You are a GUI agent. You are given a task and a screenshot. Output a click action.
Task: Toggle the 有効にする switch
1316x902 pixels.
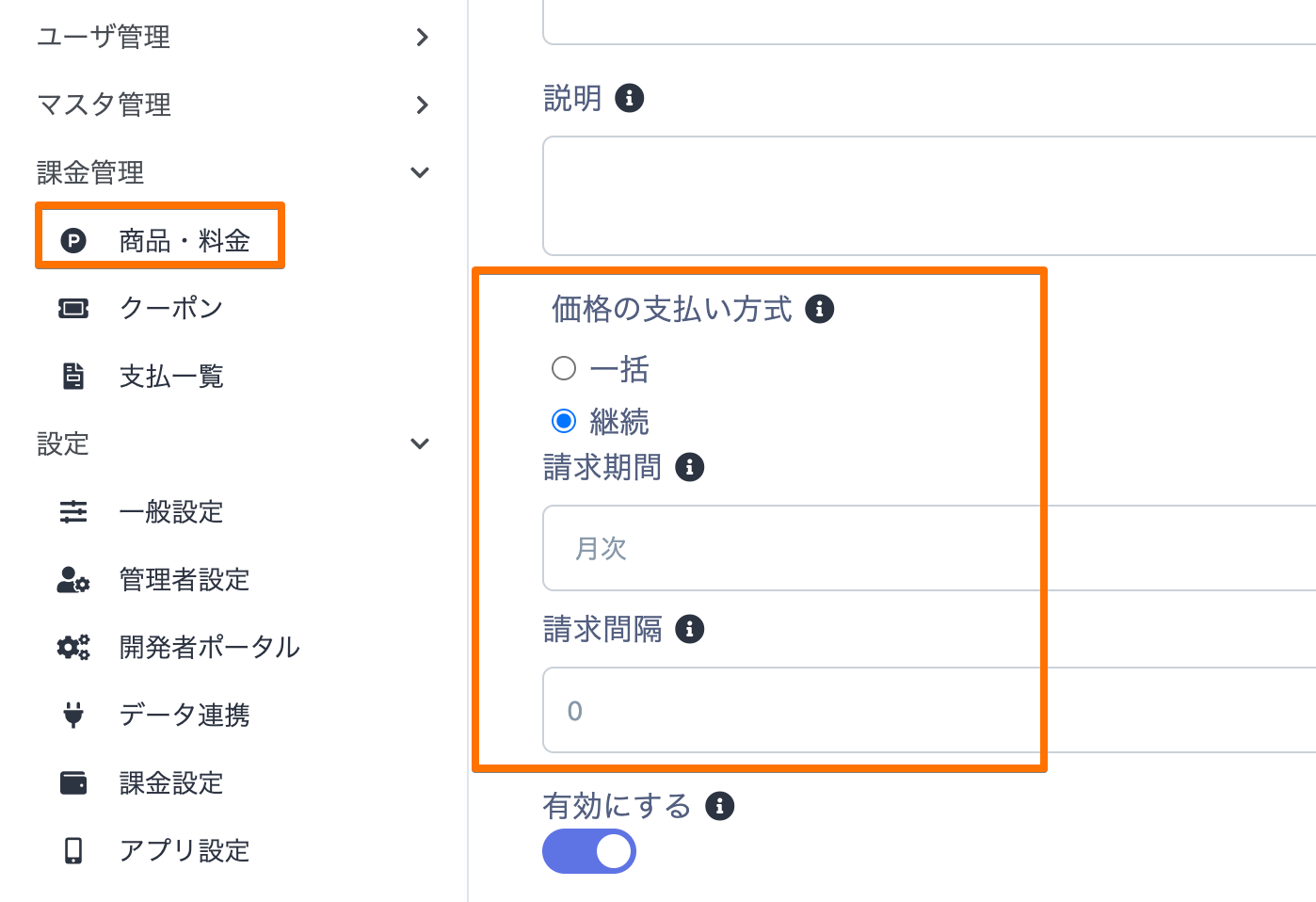point(589,851)
